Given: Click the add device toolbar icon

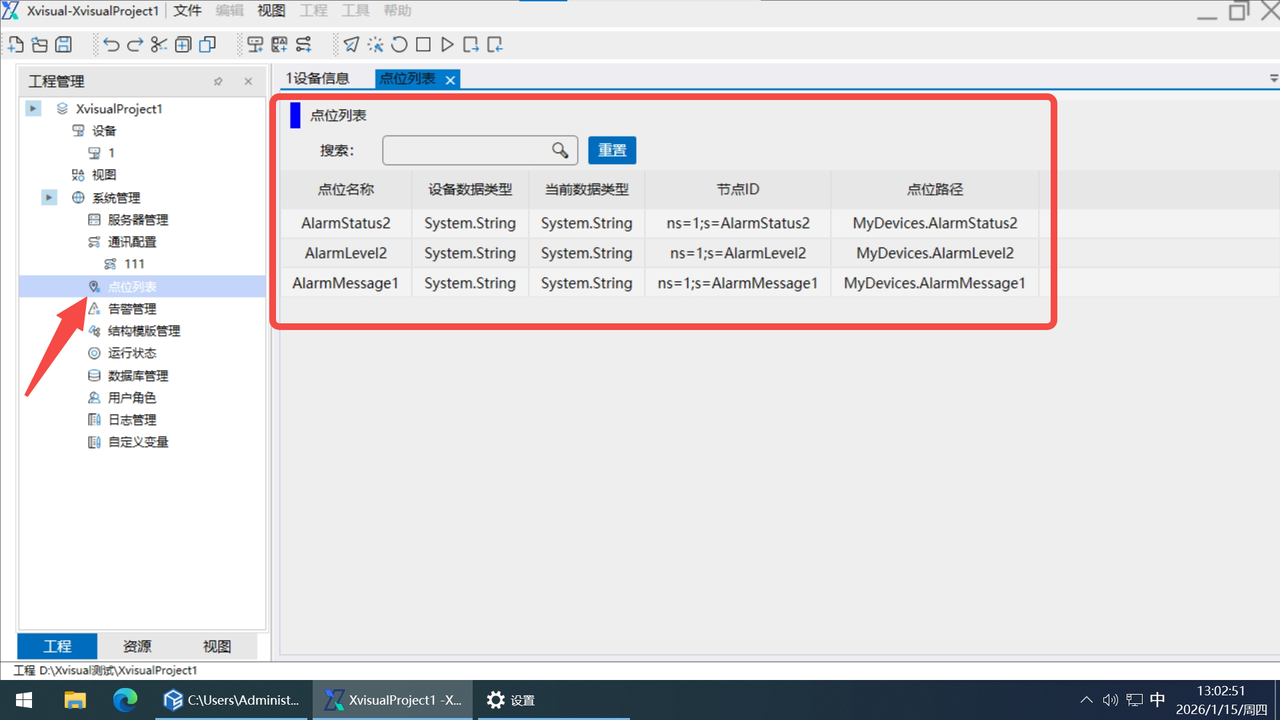Looking at the screenshot, I should pos(255,44).
